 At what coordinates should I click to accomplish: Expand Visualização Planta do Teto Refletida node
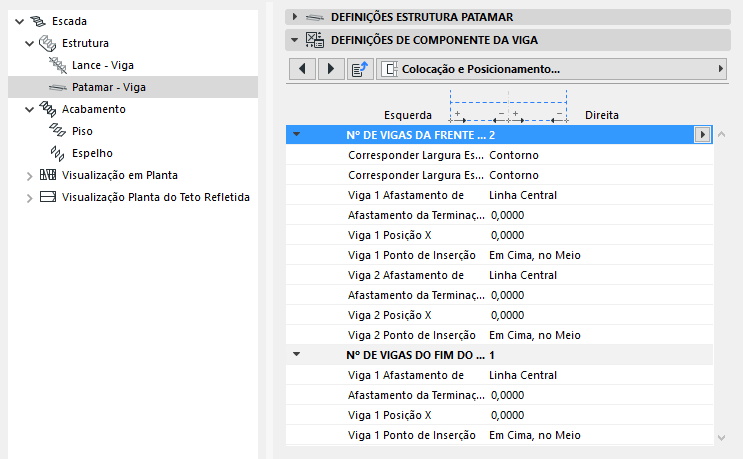pos(29,198)
